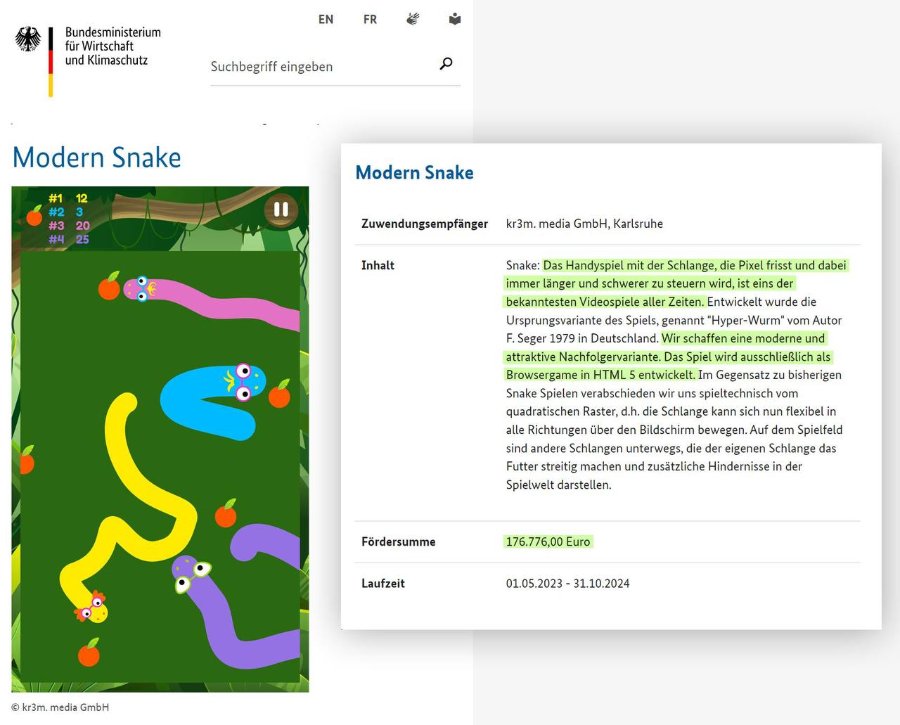Click the search magnifier icon

[446, 64]
